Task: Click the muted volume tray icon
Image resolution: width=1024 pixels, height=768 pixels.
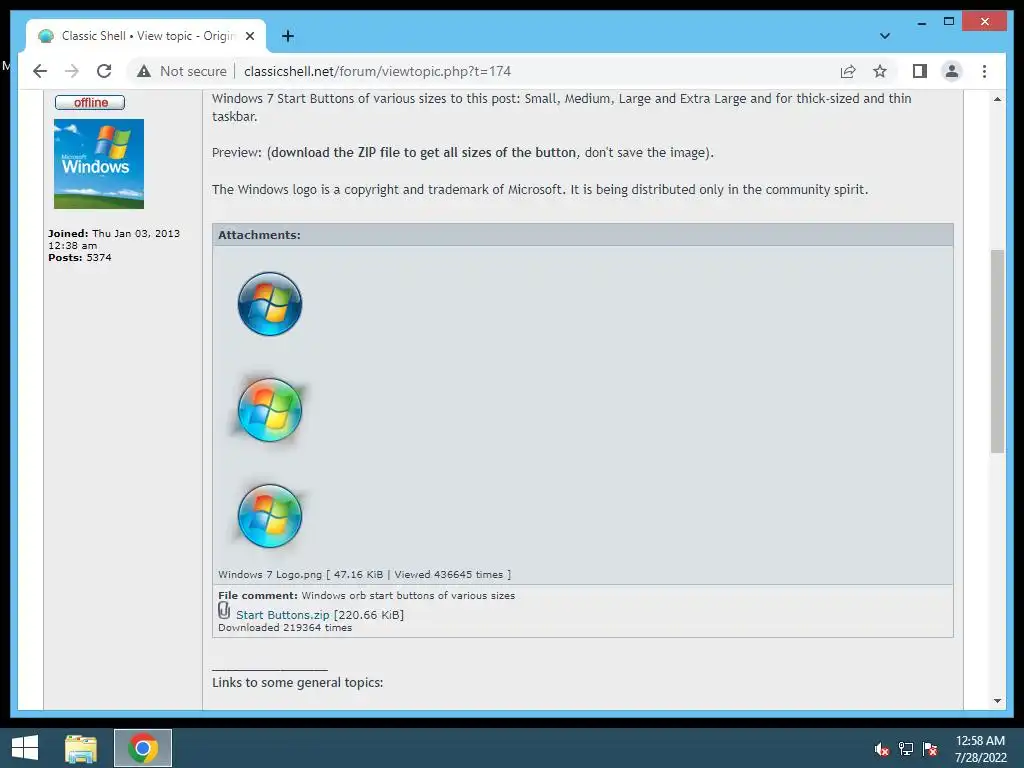Action: (882, 749)
